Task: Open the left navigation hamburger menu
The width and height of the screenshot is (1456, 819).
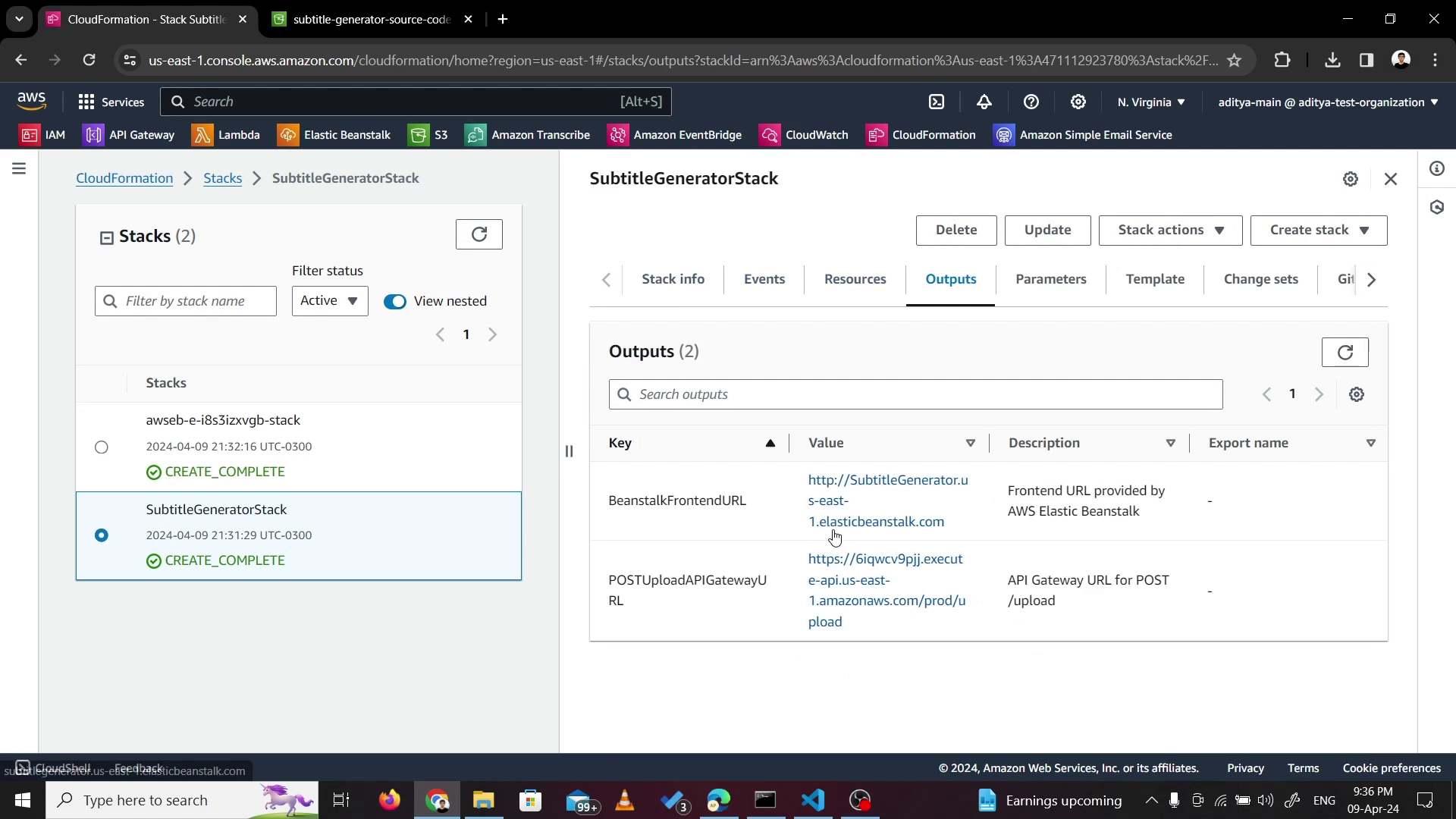Action: [x=19, y=168]
